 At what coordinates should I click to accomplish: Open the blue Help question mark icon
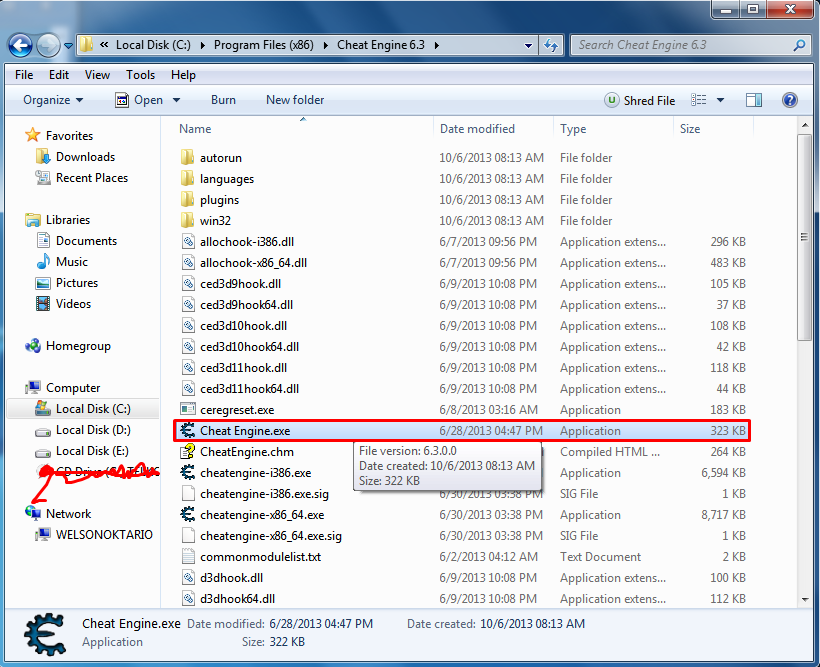point(790,100)
